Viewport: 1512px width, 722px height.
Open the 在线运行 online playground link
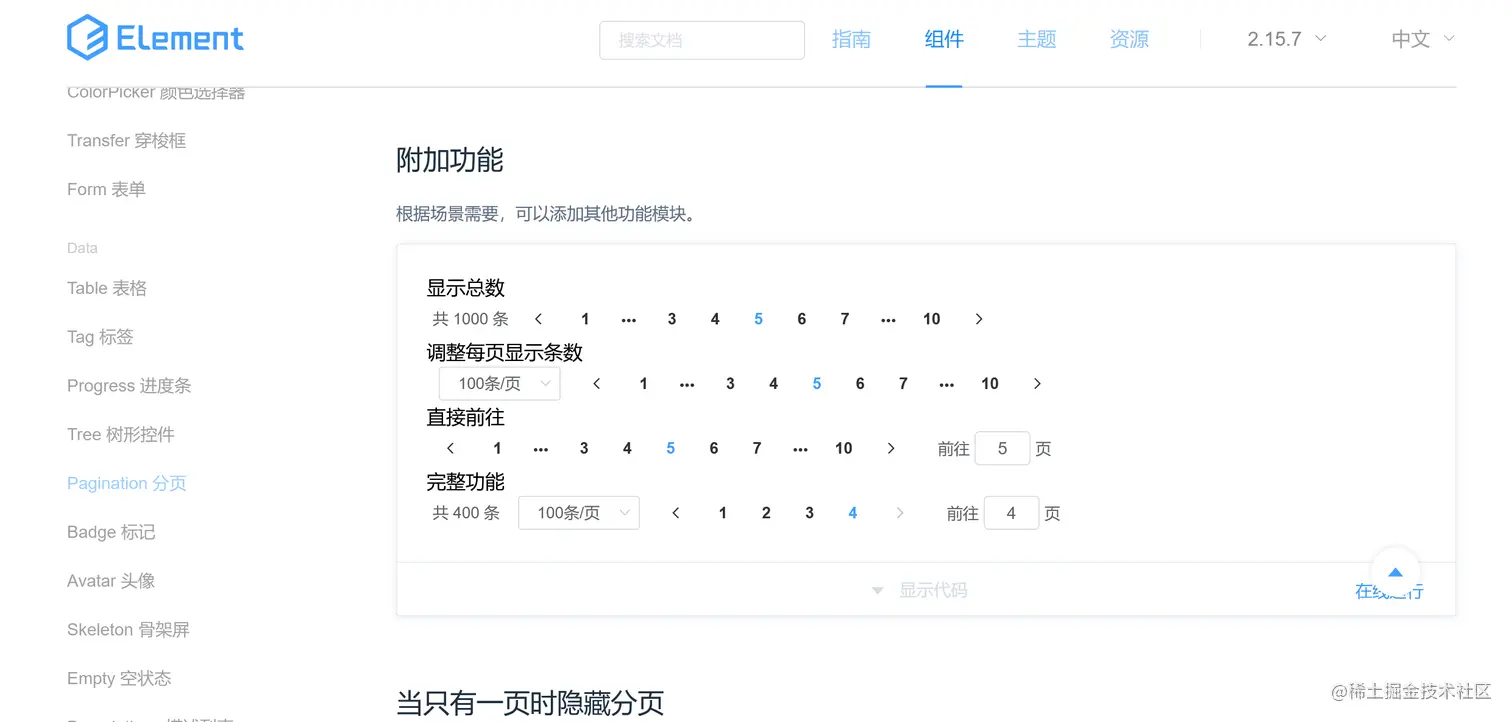tap(1388, 590)
